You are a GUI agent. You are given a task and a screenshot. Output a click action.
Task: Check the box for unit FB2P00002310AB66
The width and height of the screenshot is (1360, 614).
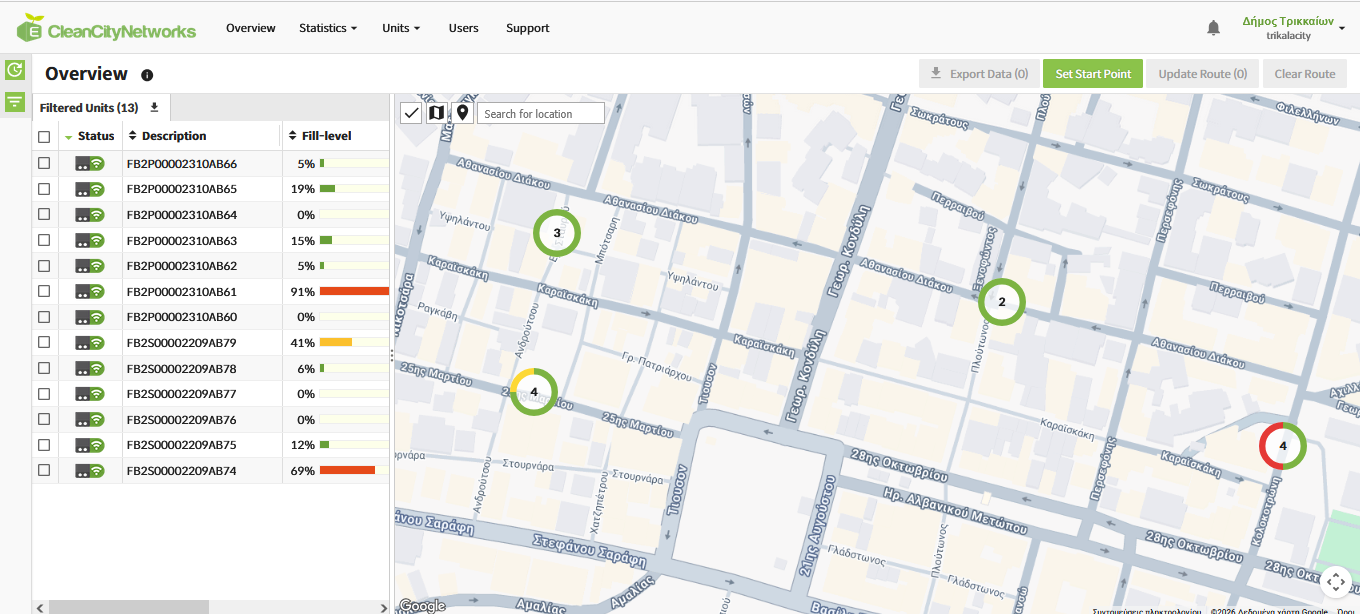(x=44, y=163)
